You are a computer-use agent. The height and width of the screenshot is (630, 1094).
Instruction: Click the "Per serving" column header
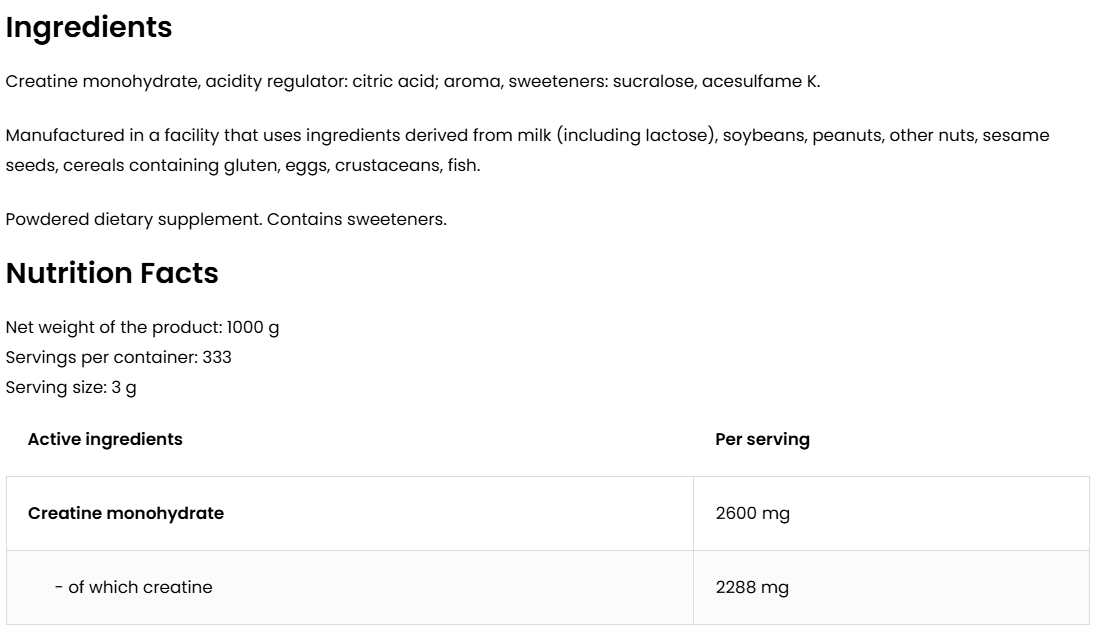762,439
